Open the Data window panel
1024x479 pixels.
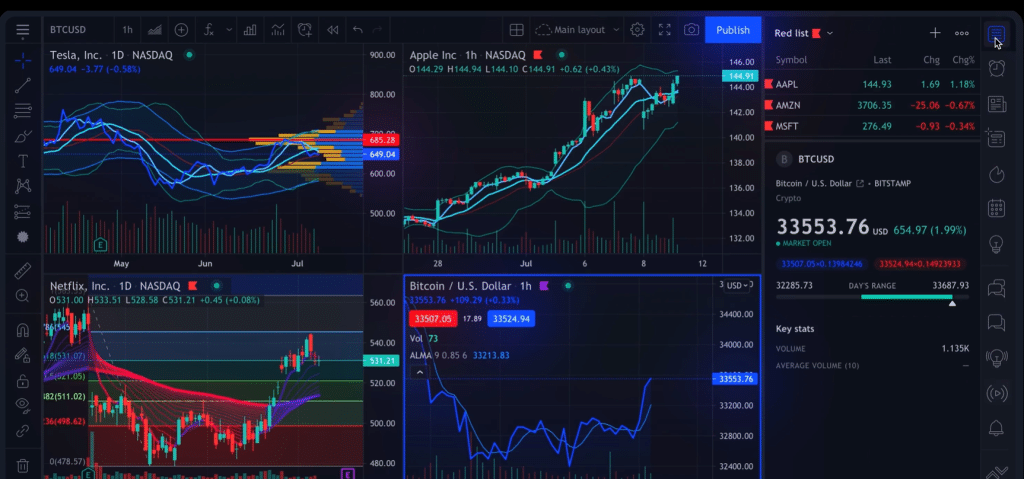pyautogui.click(x=996, y=138)
